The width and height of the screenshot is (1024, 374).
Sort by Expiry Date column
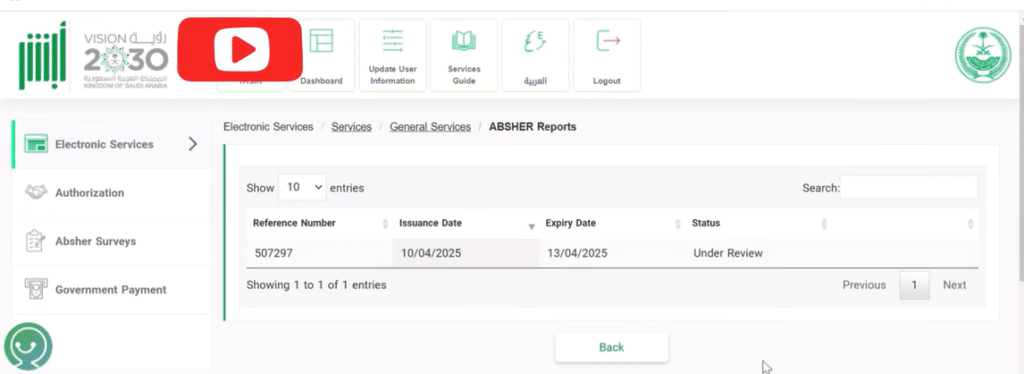point(613,223)
